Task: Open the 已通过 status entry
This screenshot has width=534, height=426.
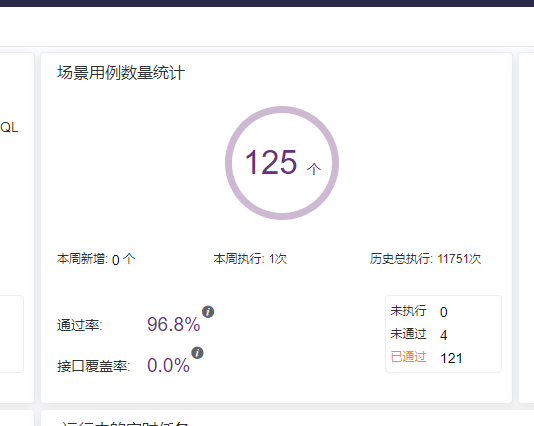Action: click(x=408, y=357)
